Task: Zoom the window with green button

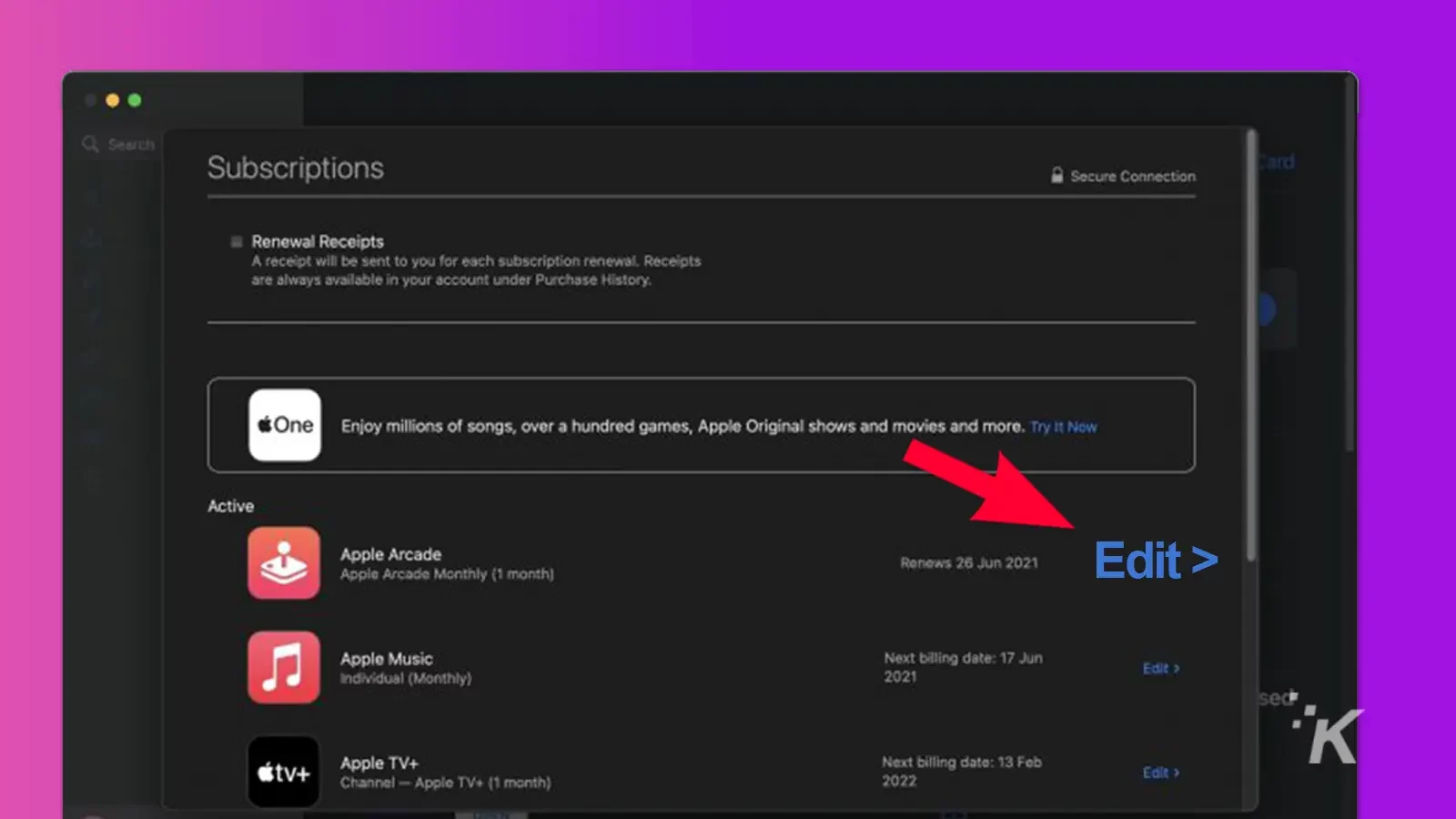Action: click(x=135, y=100)
